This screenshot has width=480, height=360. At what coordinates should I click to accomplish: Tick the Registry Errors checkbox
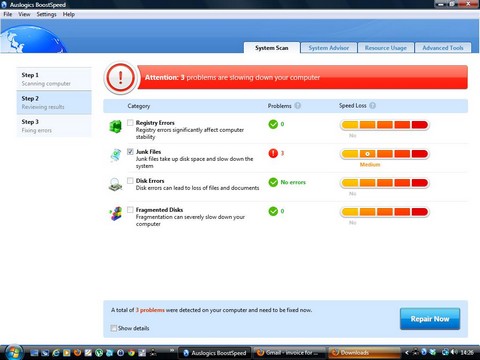(x=130, y=123)
